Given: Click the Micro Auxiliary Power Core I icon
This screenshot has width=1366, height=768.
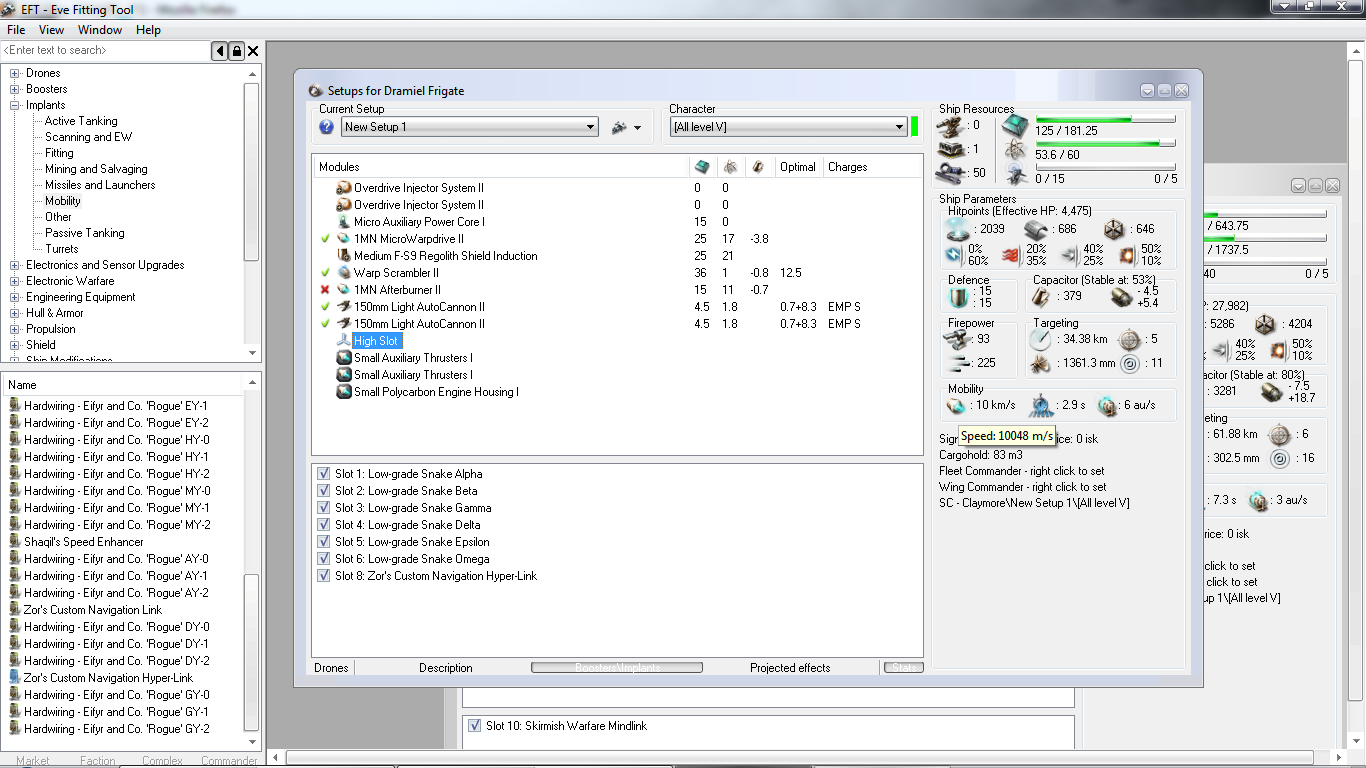Looking at the screenshot, I should click(344, 222).
